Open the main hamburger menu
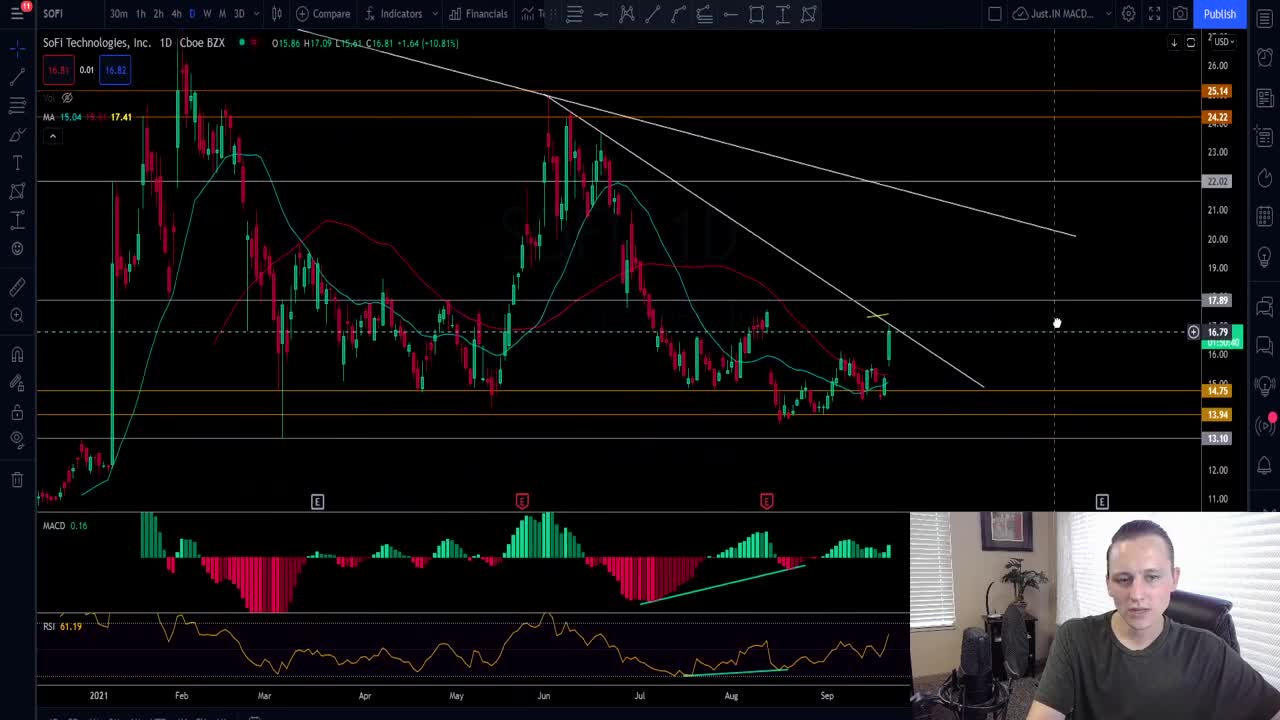1280x720 pixels. click(x=17, y=13)
